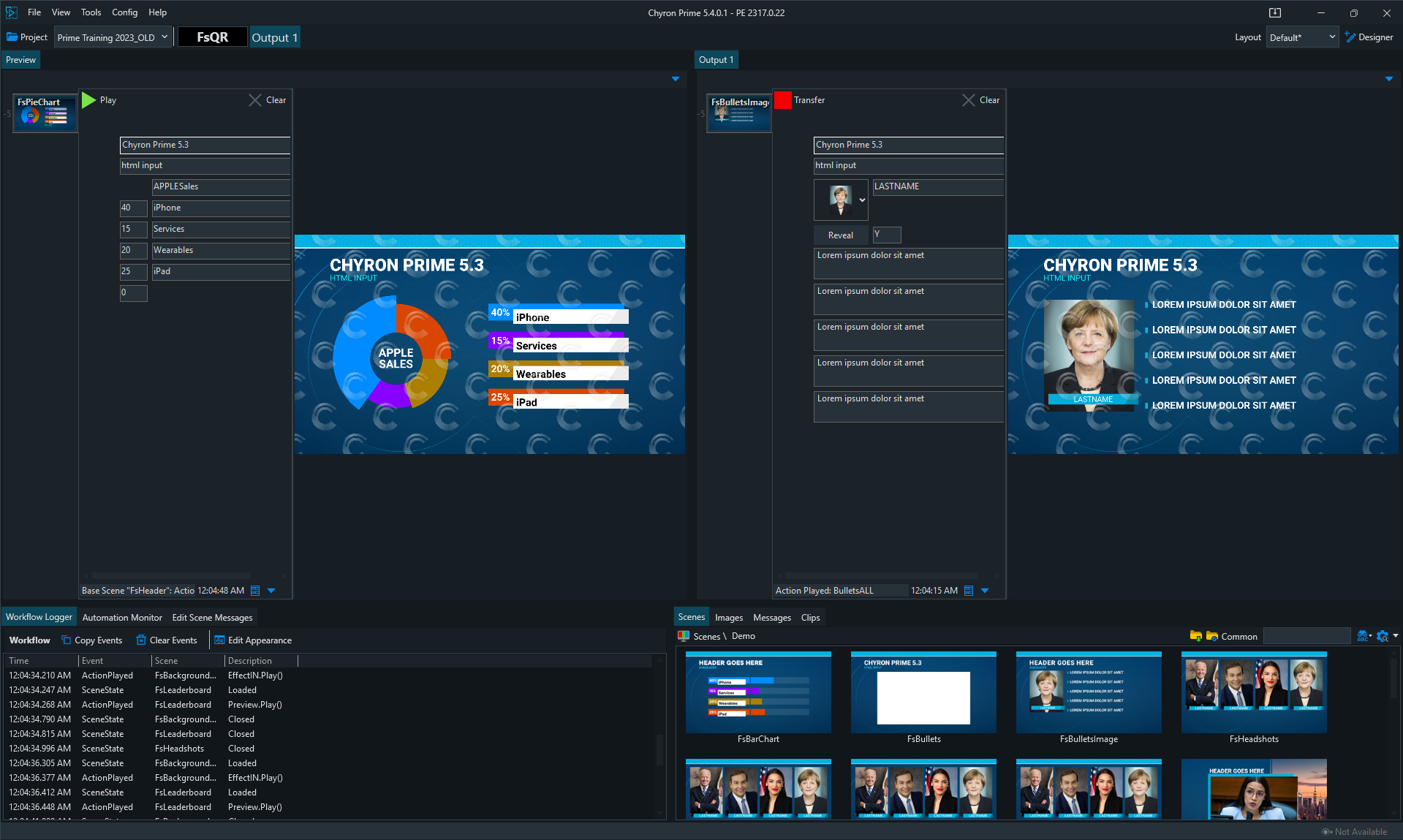Expand the Preview status bar dropdown arrow
Viewport: 1403px width, 840px height.
271,591
